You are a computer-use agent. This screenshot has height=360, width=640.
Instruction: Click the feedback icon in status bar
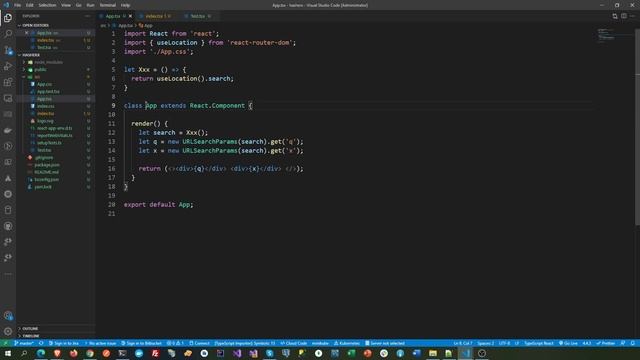[623, 343]
